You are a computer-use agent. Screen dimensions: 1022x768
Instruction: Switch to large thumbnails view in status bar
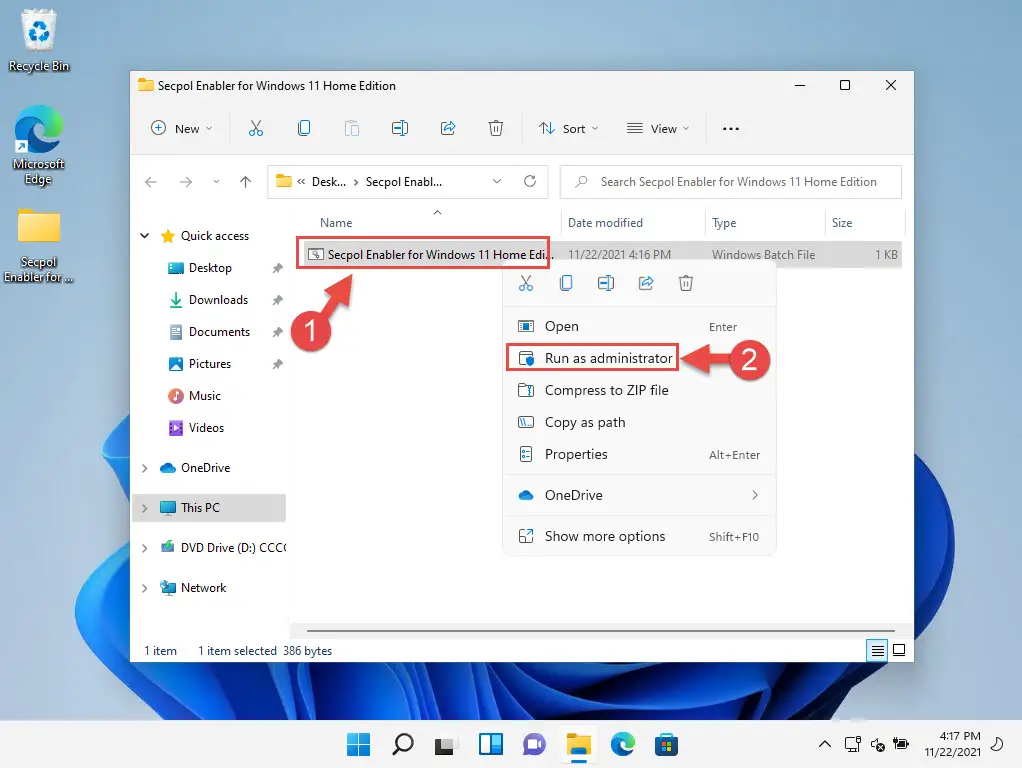tap(899, 650)
